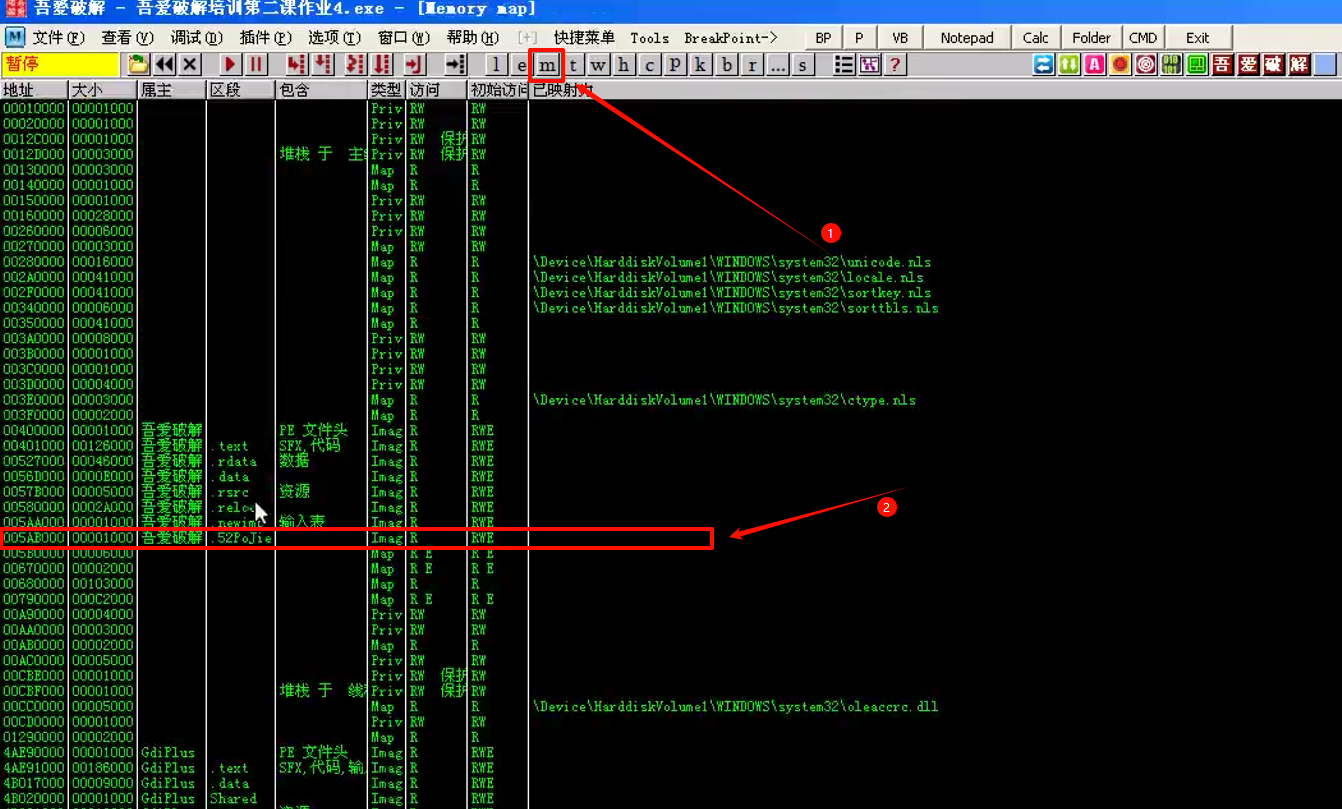
Task: Open the 调试(D) menu
Action: tap(196, 38)
